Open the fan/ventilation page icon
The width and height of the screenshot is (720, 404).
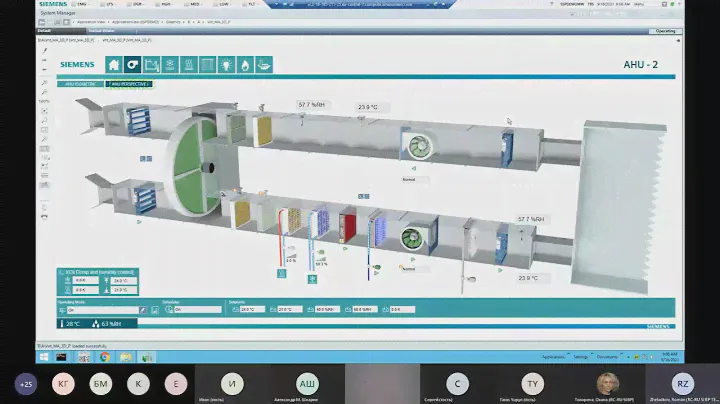tap(132, 65)
